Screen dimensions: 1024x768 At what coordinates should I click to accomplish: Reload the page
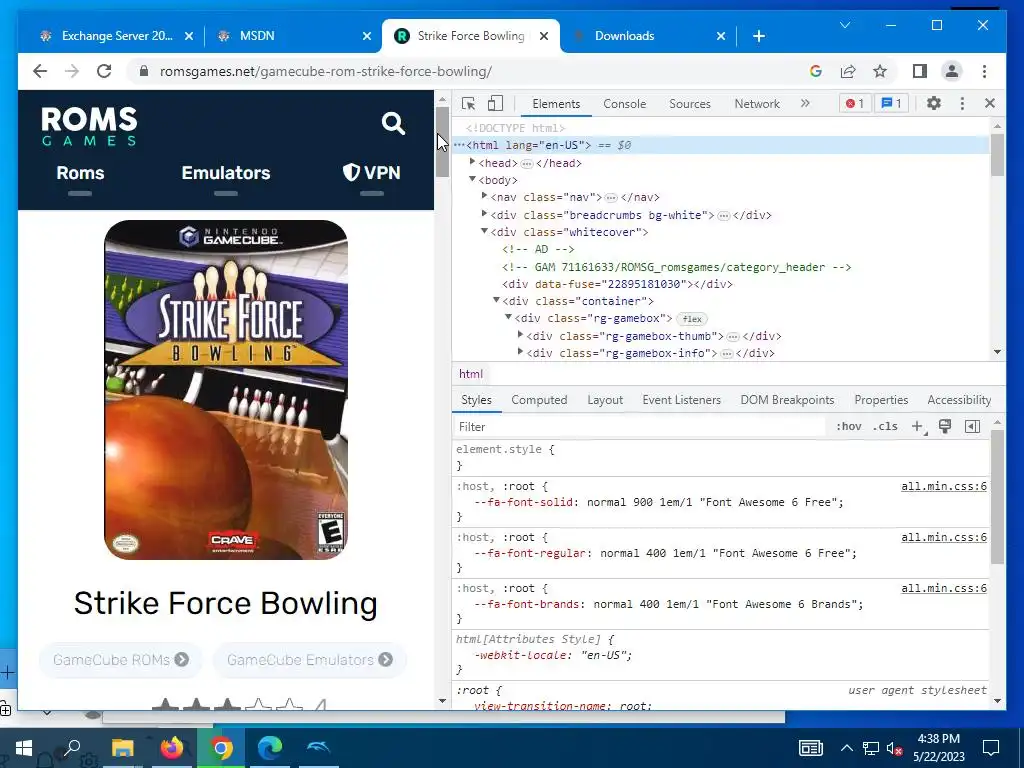[x=104, y=71]
